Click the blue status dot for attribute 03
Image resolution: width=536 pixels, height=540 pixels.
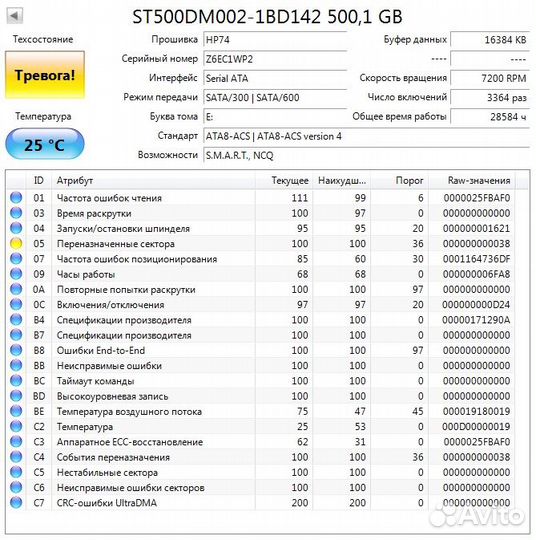point(16,213)
